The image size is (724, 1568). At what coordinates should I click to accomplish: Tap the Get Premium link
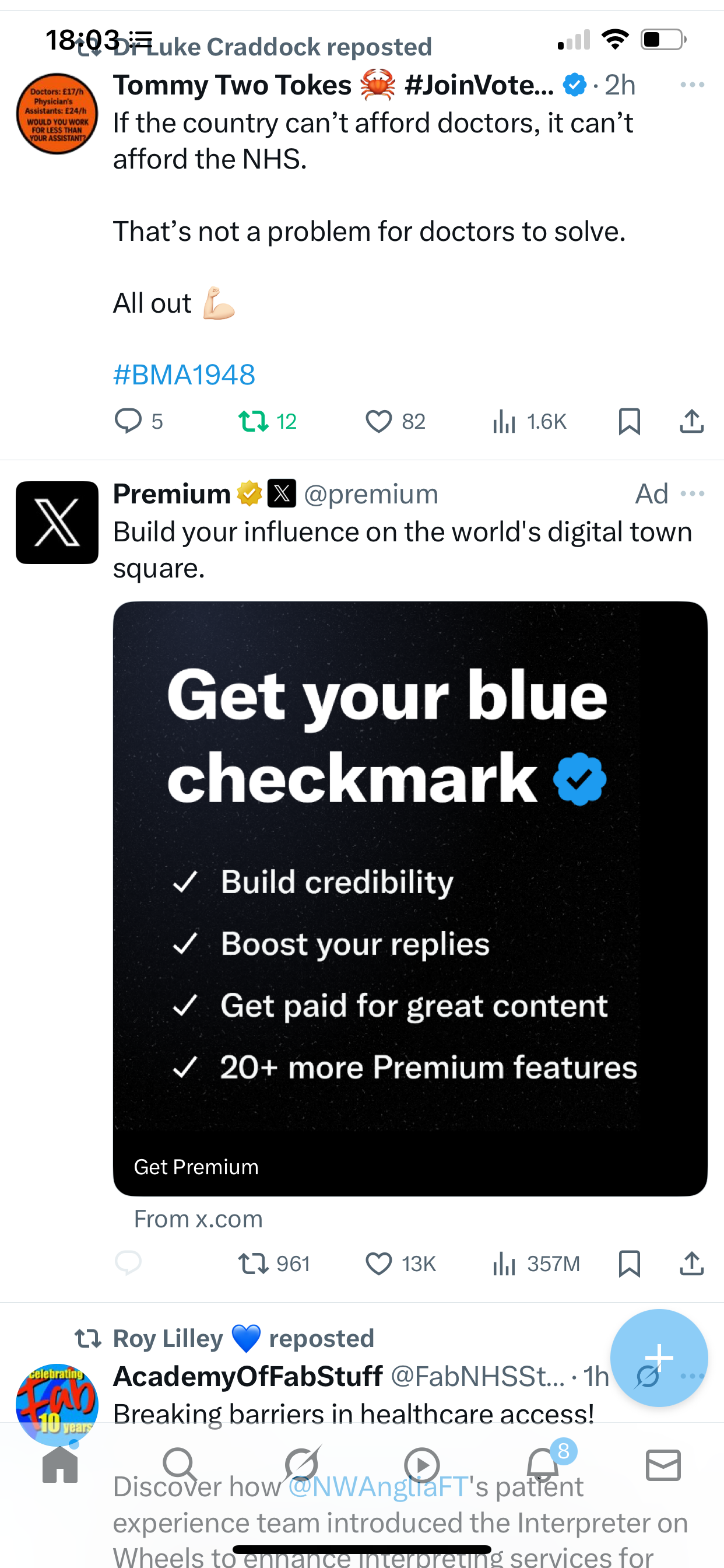tap(196, 1167)
